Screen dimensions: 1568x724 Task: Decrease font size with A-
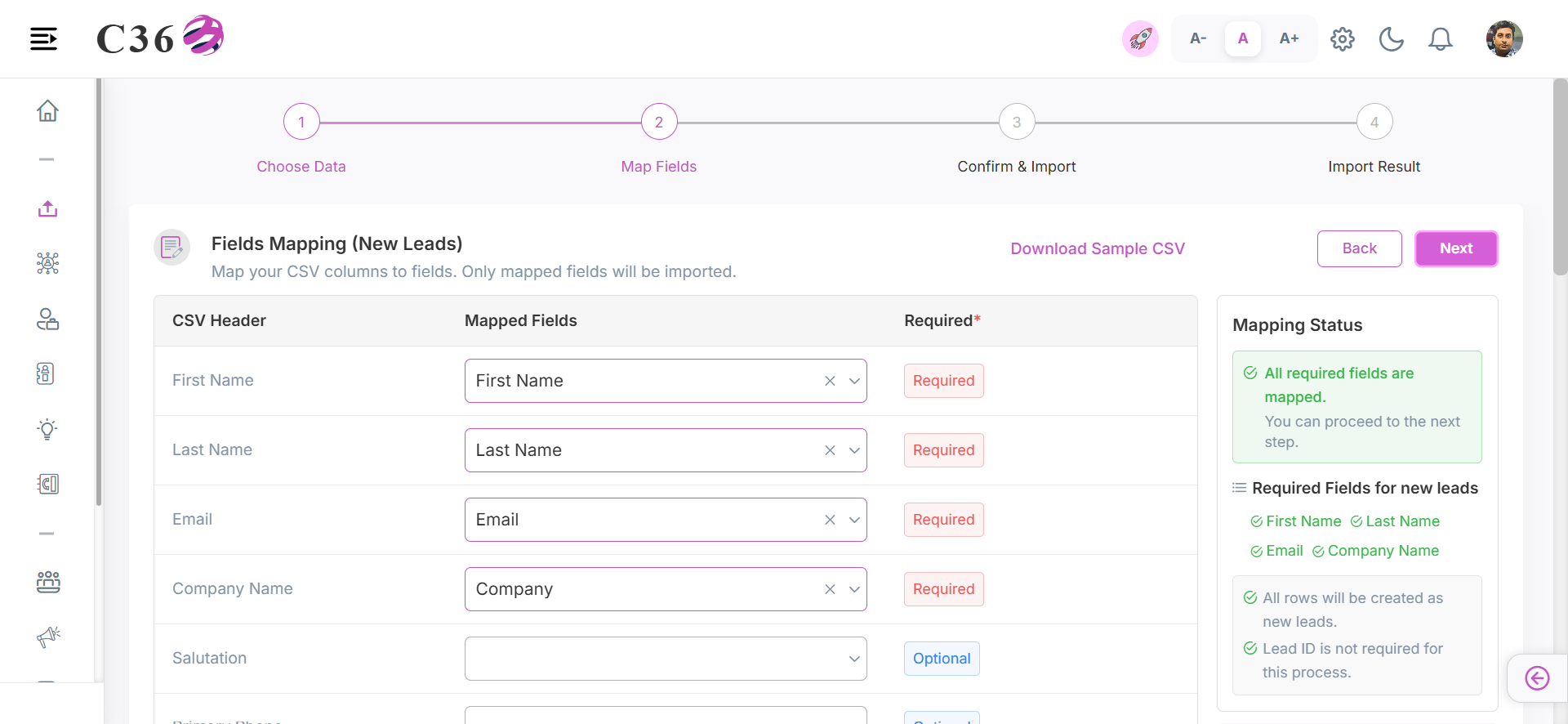[1198, 38]
